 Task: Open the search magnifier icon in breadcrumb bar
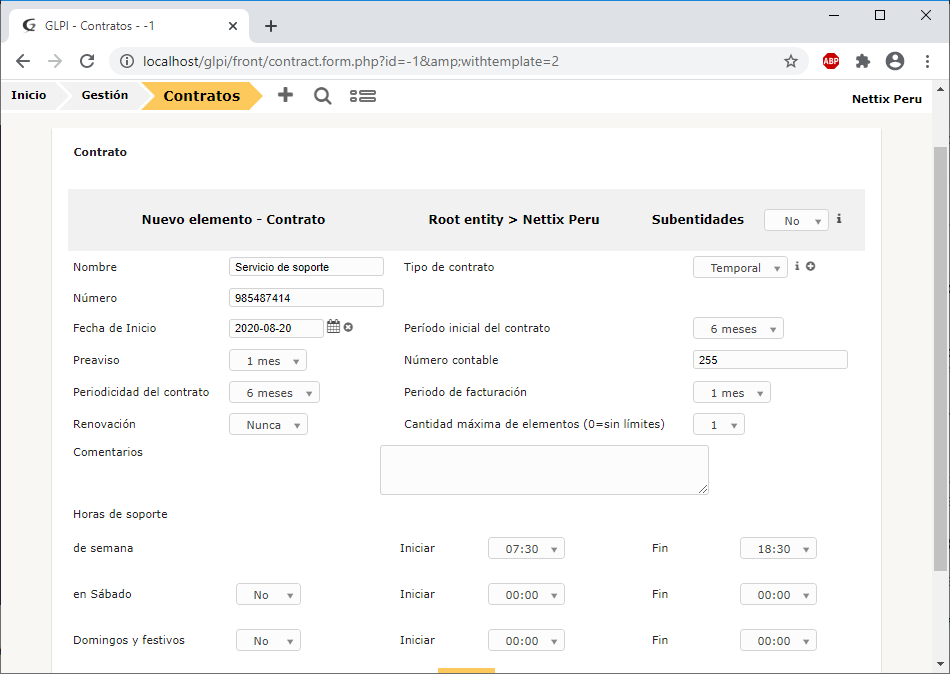click(x=323, y=96)
